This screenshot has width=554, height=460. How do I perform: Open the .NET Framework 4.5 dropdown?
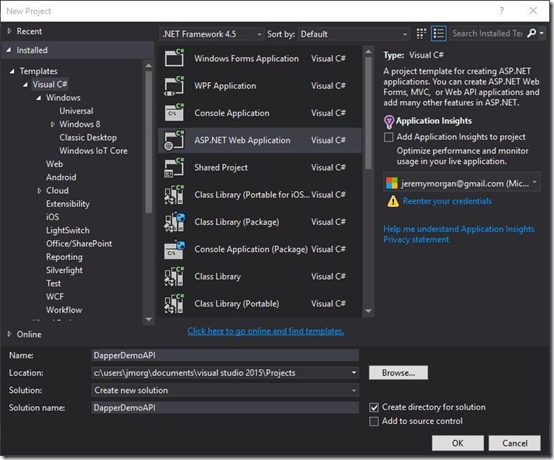click(x=212, y=34)
